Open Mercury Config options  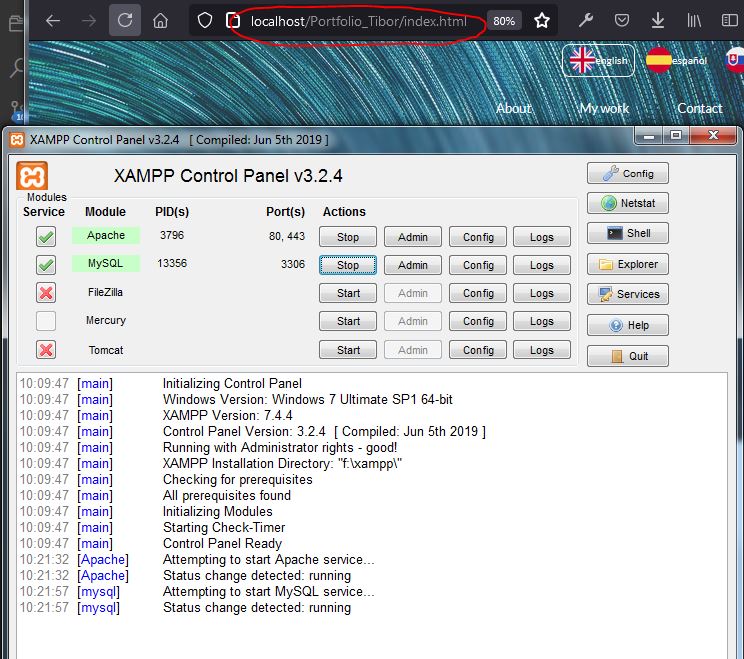pyautogui.click(x=478, y=321)
